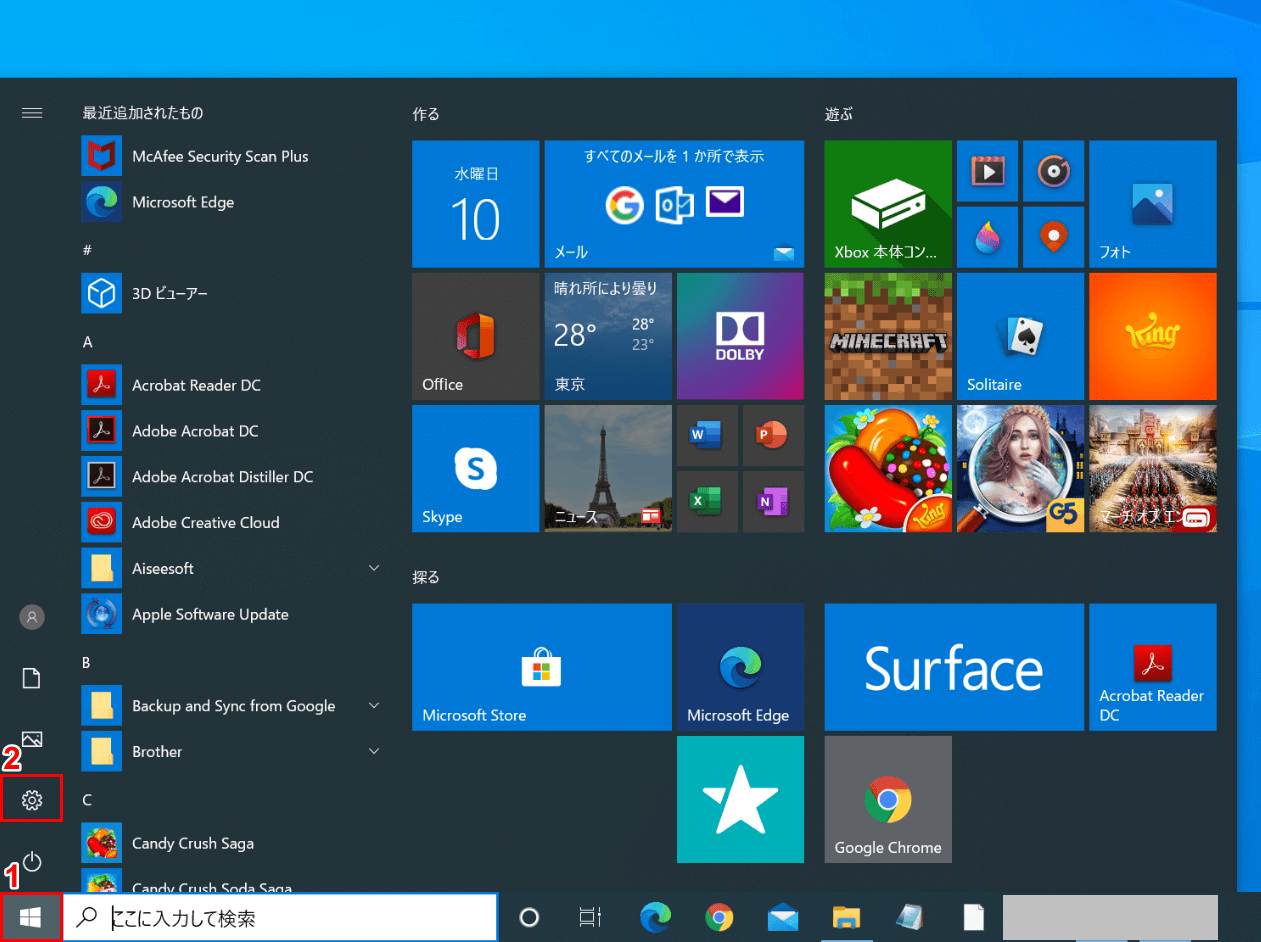The image size is (1261, 942).
Task: Open the Windows Start button
Action: coord(32,916)
